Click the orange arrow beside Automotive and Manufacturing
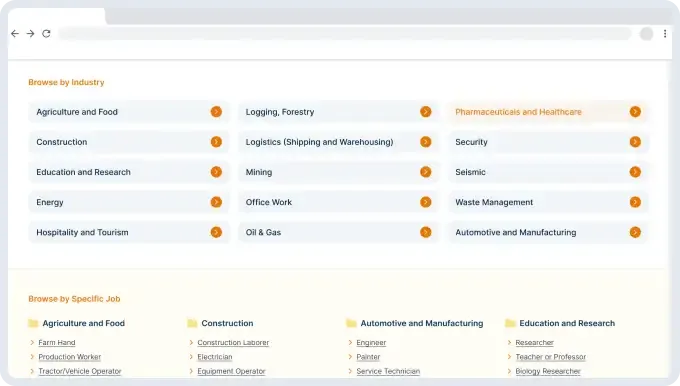This screenshot has height=386, width=680. pos(635,232)
